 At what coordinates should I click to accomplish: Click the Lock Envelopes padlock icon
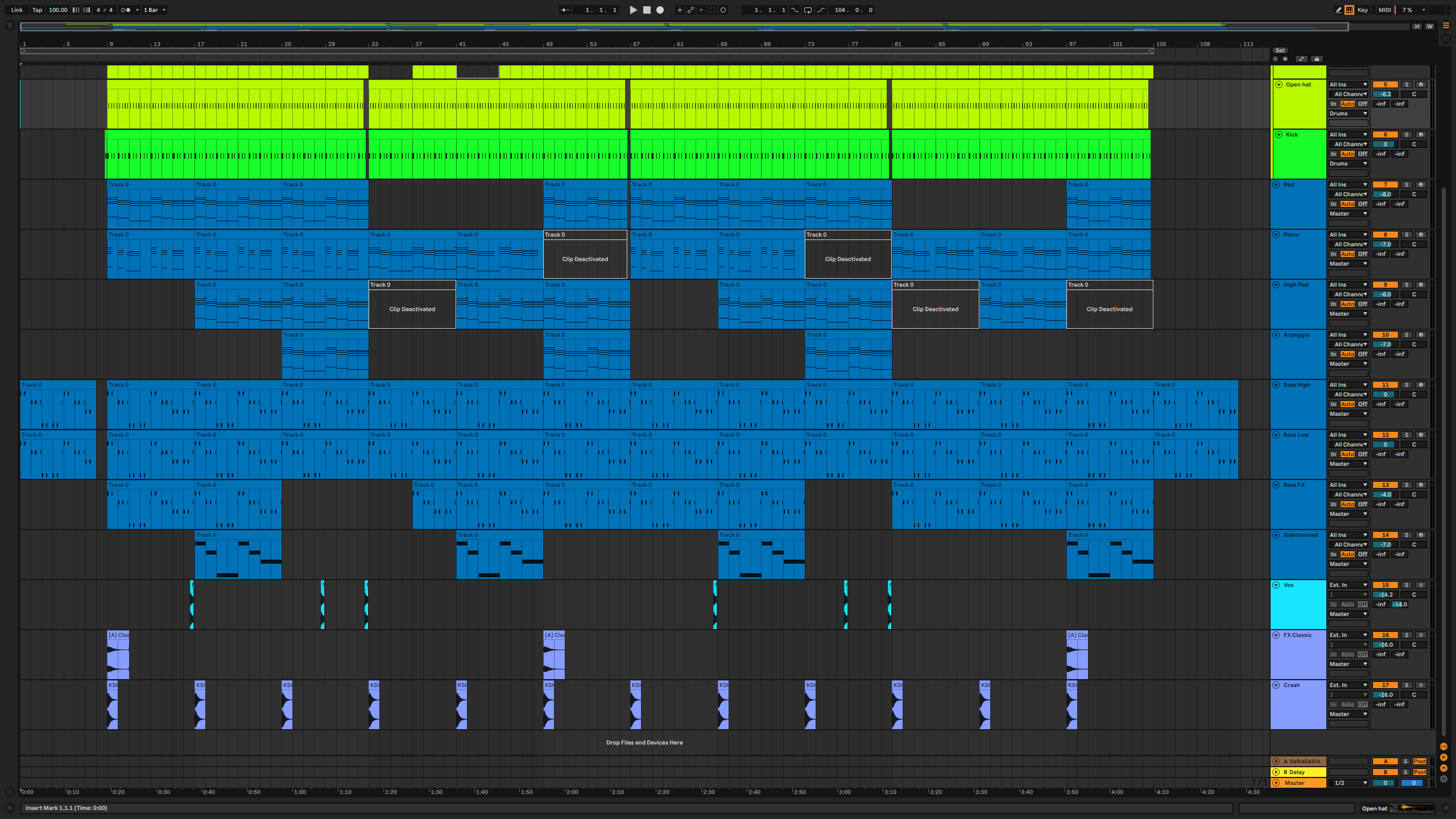pos(1316,59)
